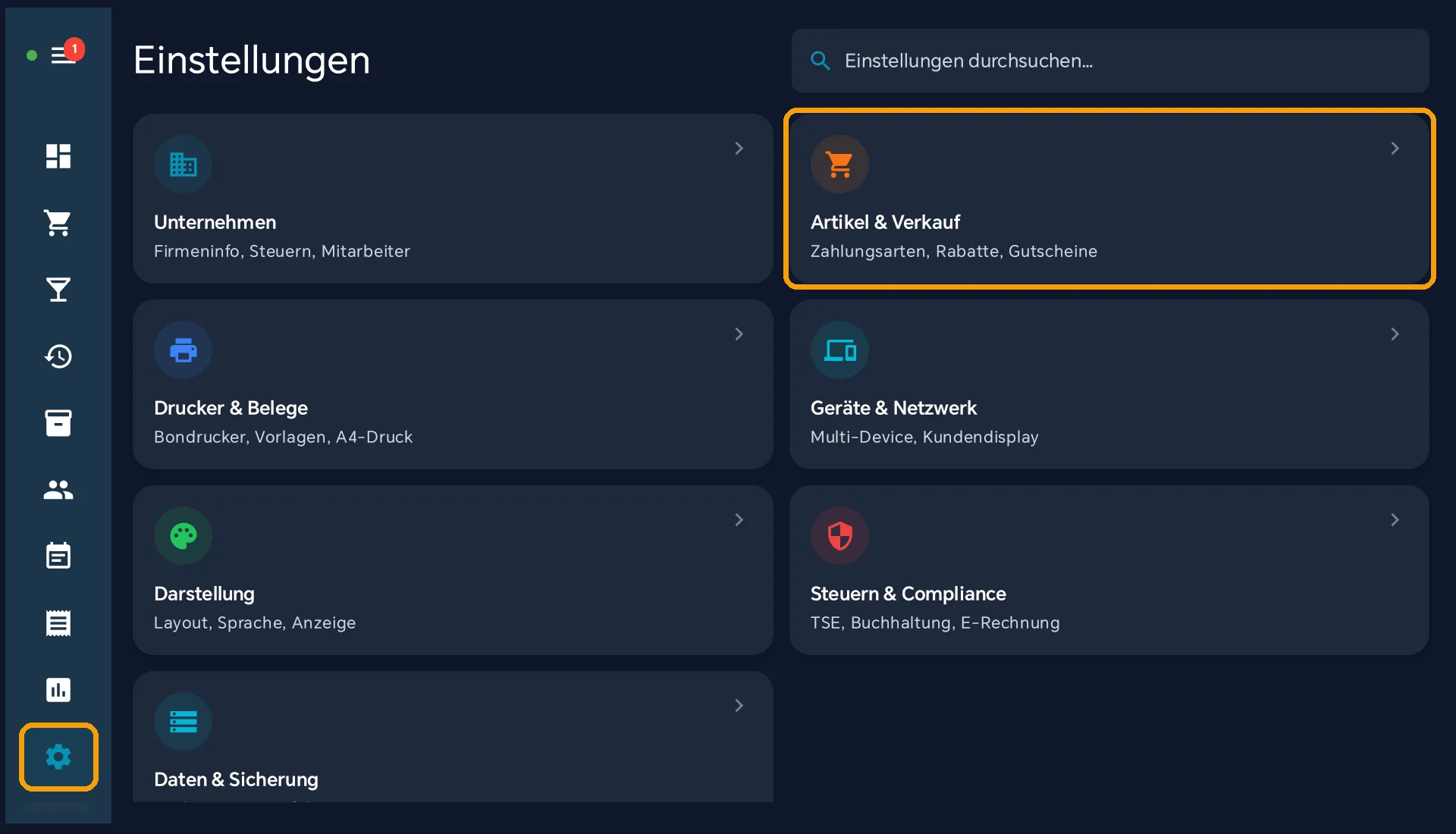
Task: Click 'TSE, Buchhaltung, E-Rechnung' subtitle
Action: point(935,622)
